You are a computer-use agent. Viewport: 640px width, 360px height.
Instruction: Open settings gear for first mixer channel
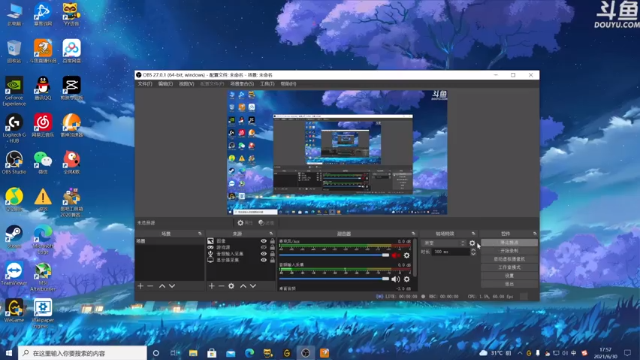(x=407, y=256)
